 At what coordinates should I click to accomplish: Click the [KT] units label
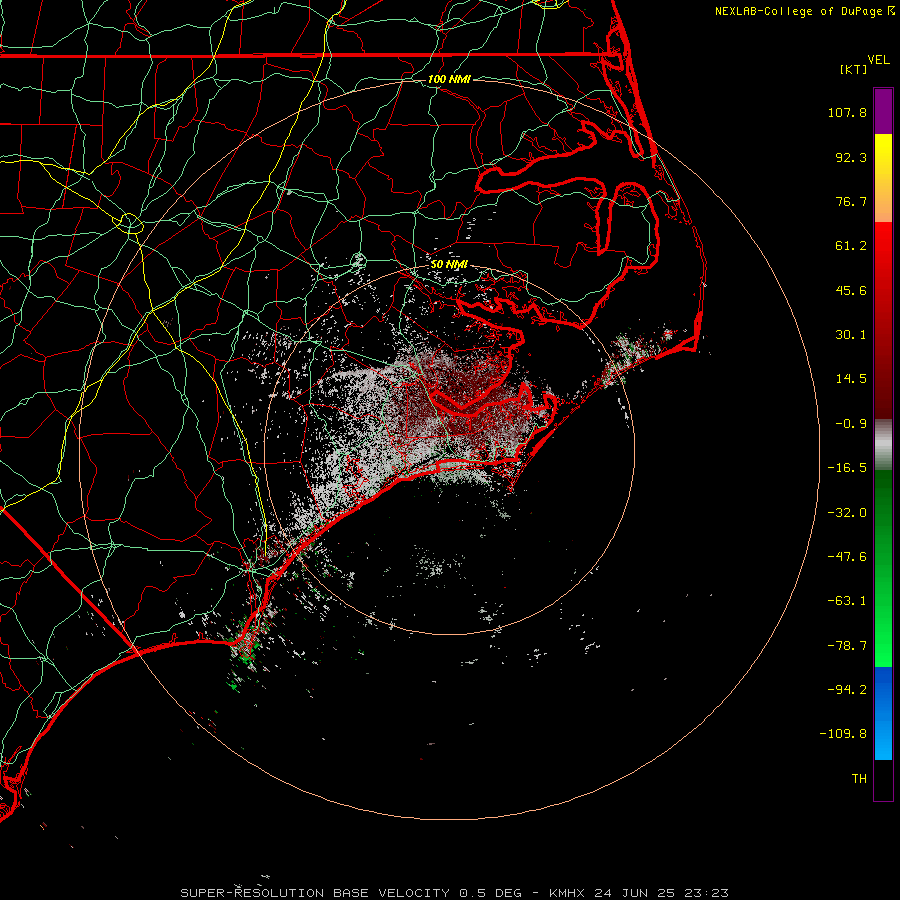pyautogui.click(x=854, y=69)
